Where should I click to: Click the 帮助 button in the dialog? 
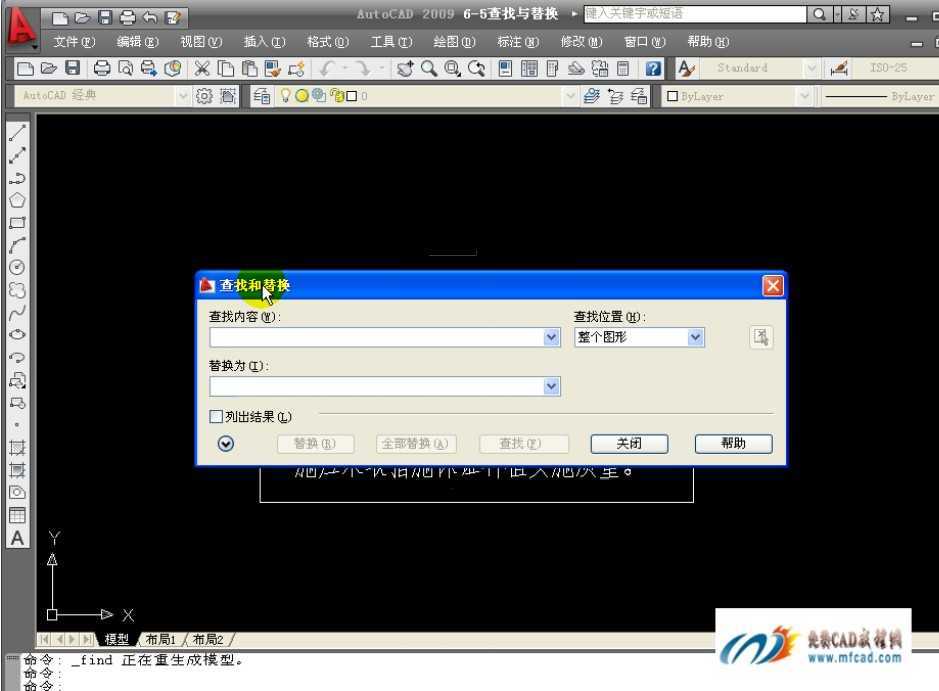[x=734, y=444]
